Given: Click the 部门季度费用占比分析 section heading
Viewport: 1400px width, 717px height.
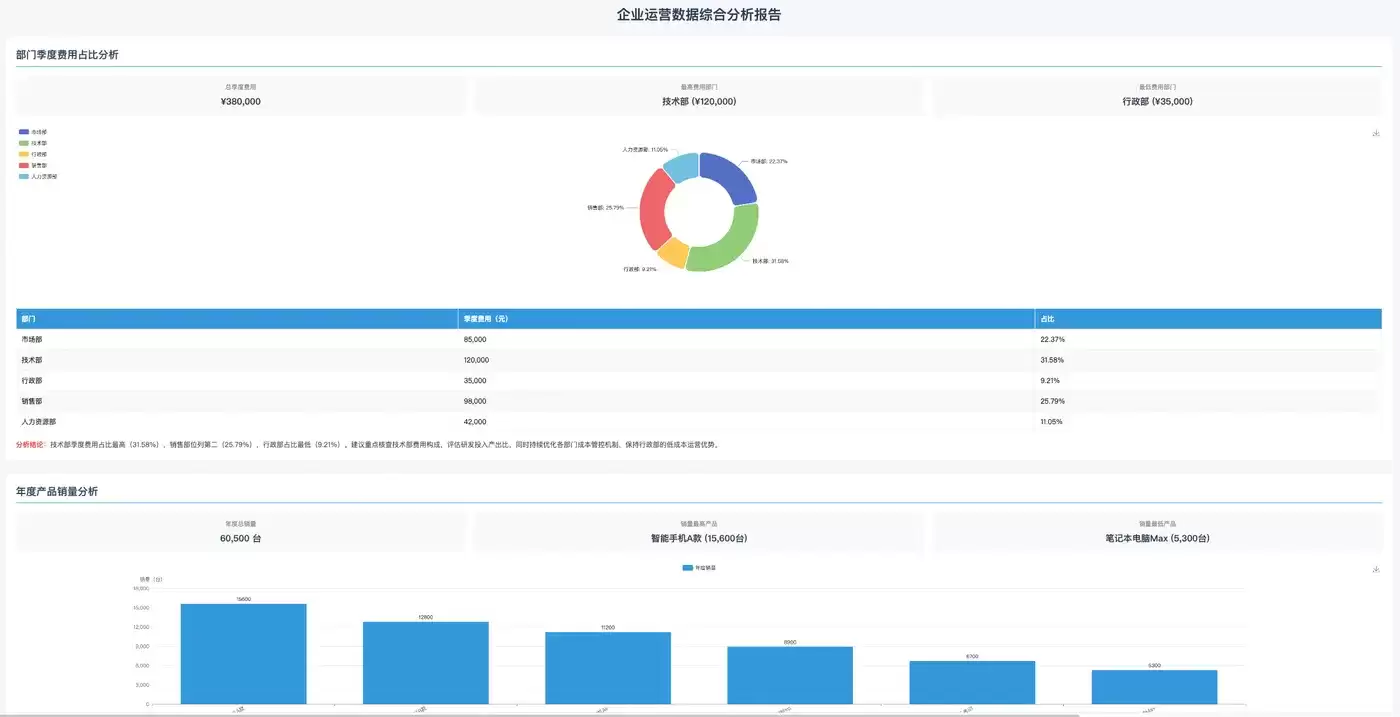Looking at the screenshot, I should 67,55.
